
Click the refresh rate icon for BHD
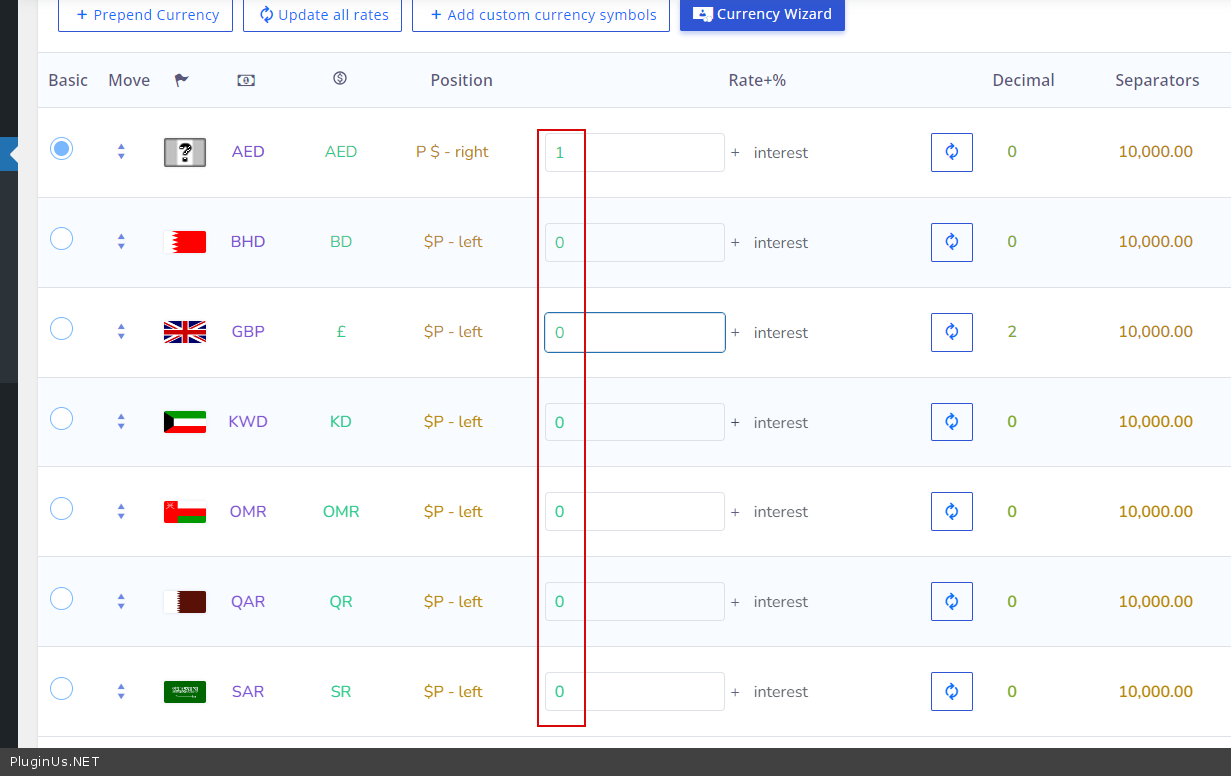[951, 242]
